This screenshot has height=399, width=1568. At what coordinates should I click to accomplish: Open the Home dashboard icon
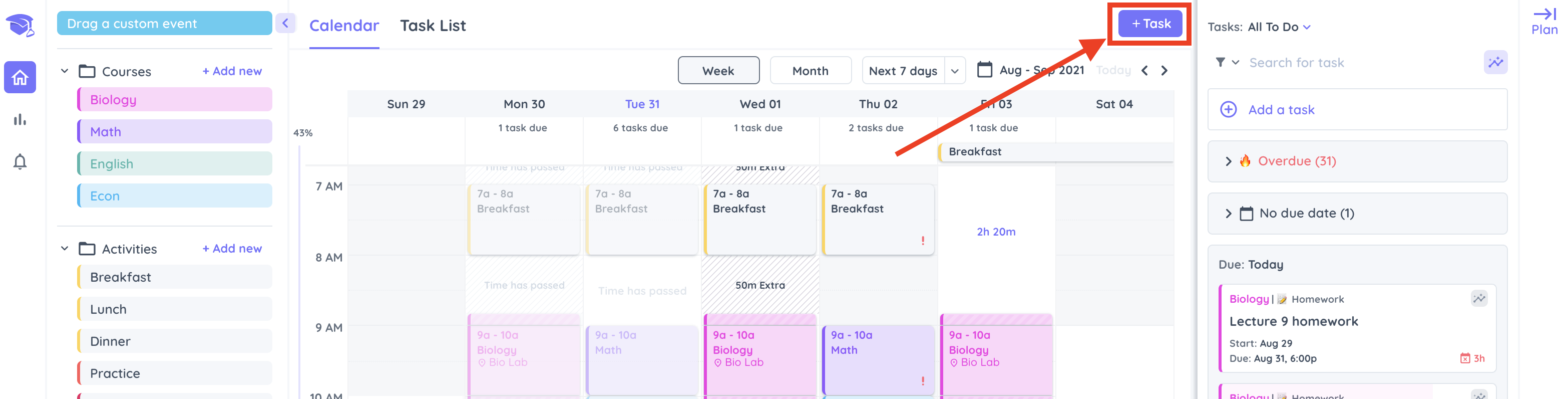click(20, 77)
